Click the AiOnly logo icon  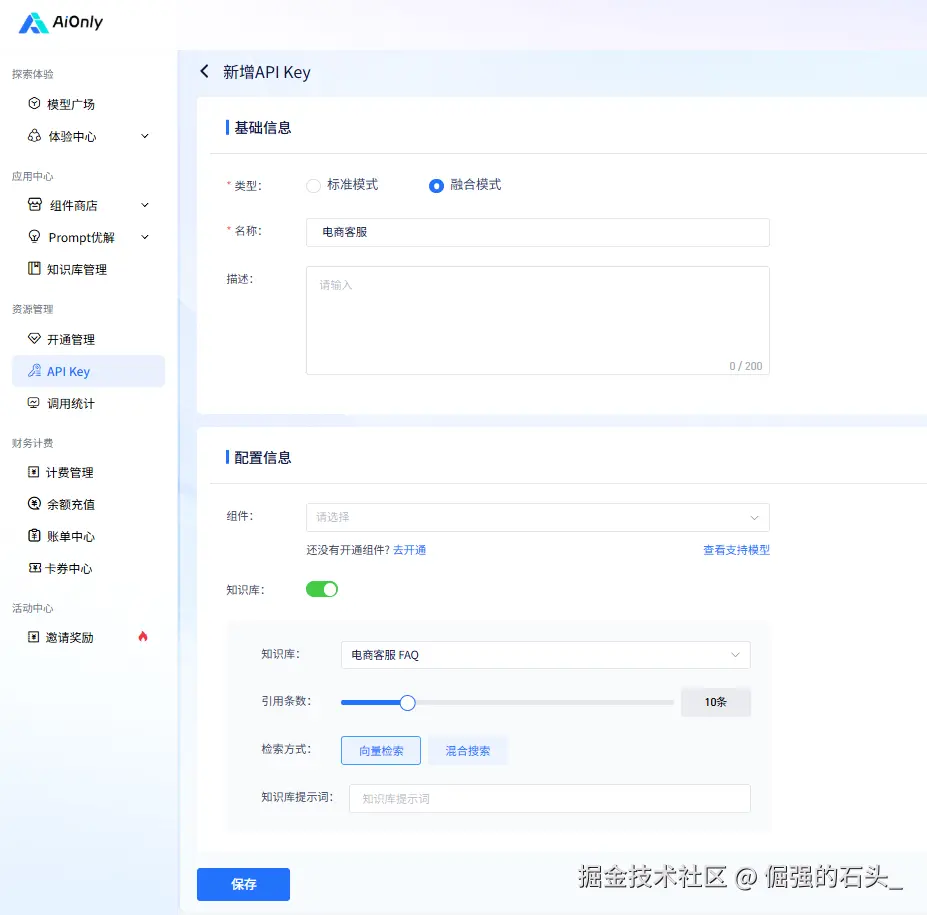click(x=33, y=23)
